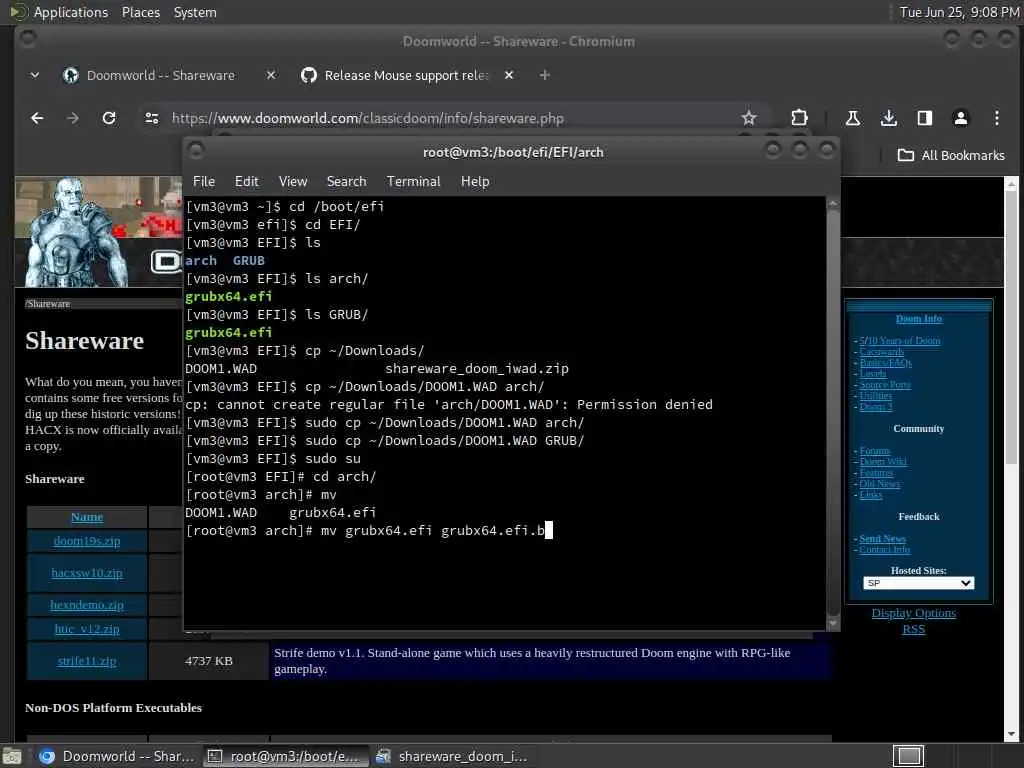Click the Doomworld marine banner image
The image size is (1024, 768).
point(98,232)
